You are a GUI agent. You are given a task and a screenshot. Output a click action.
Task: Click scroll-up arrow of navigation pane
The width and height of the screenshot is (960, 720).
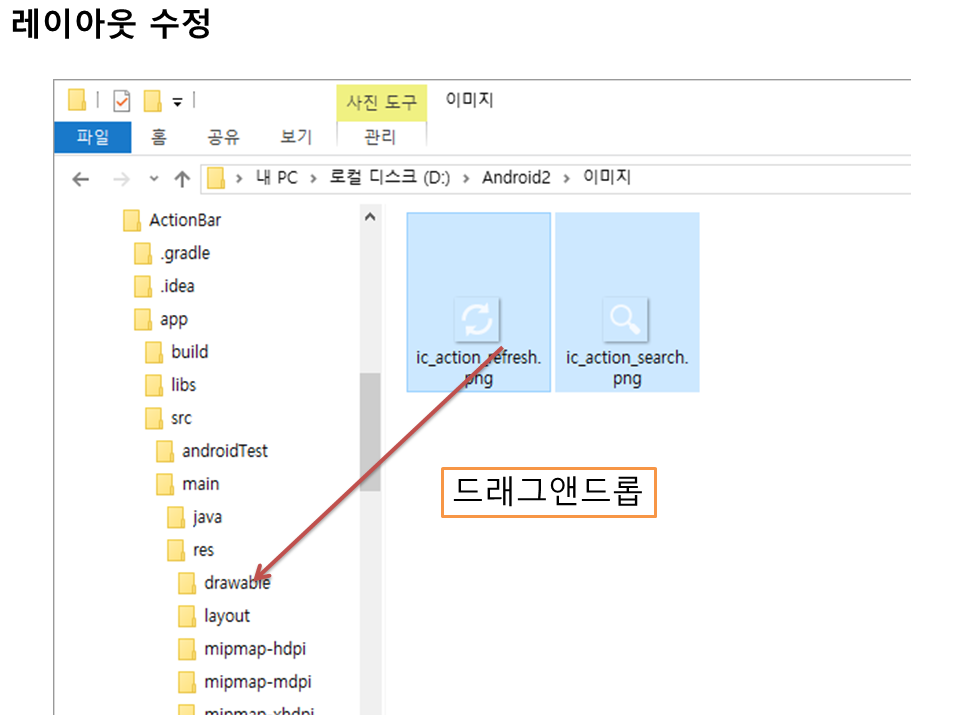point(369,217)
